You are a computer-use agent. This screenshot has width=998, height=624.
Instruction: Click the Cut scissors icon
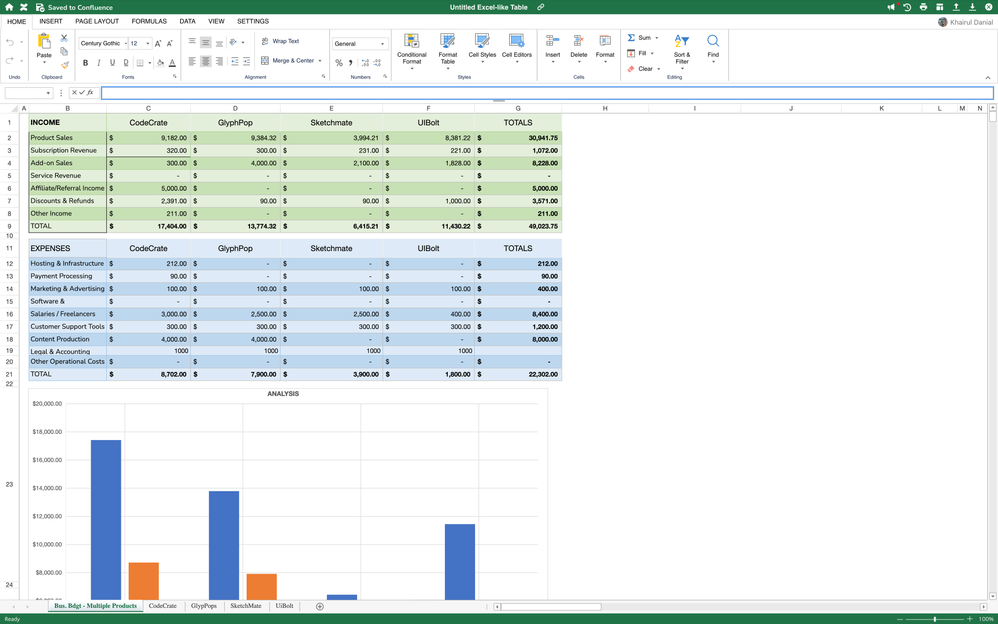click(x=64, y=38)
